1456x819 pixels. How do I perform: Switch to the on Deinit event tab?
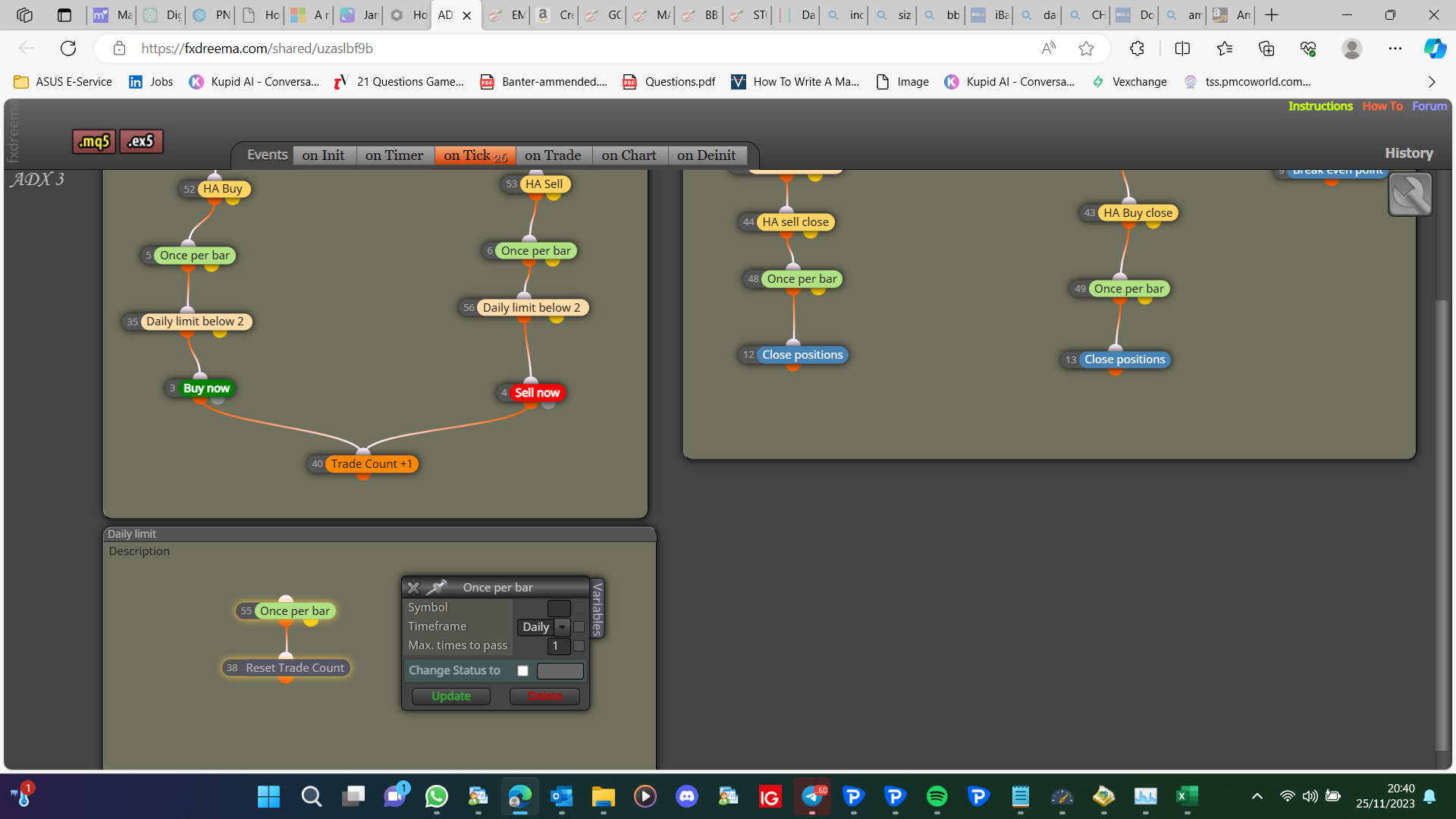[x=707, y=155]
